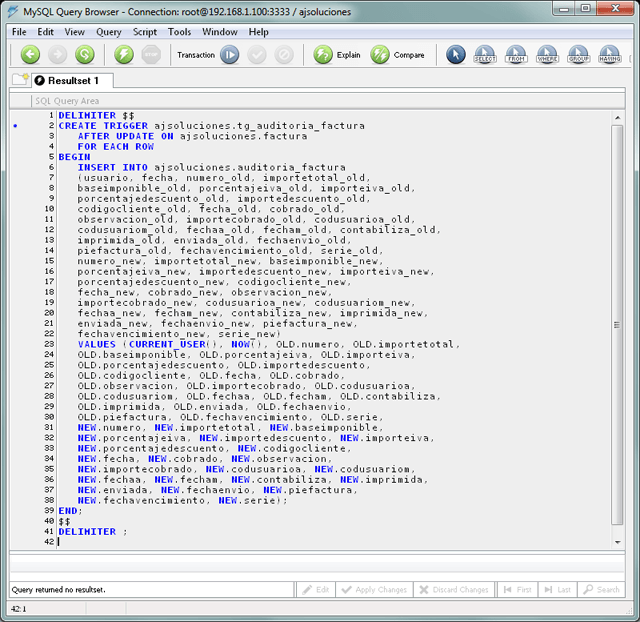The height and width of the screenshot is (622, 640).
Task: Click the $$ on line 40
Action: point(64,521)
